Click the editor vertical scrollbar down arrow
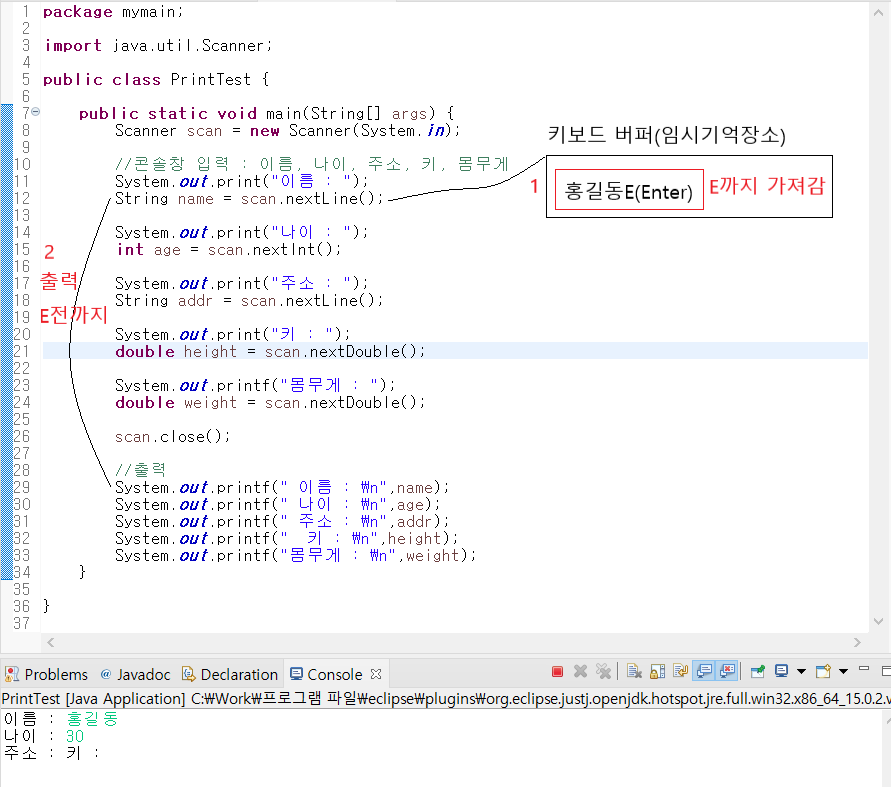 tap(878, 622)
